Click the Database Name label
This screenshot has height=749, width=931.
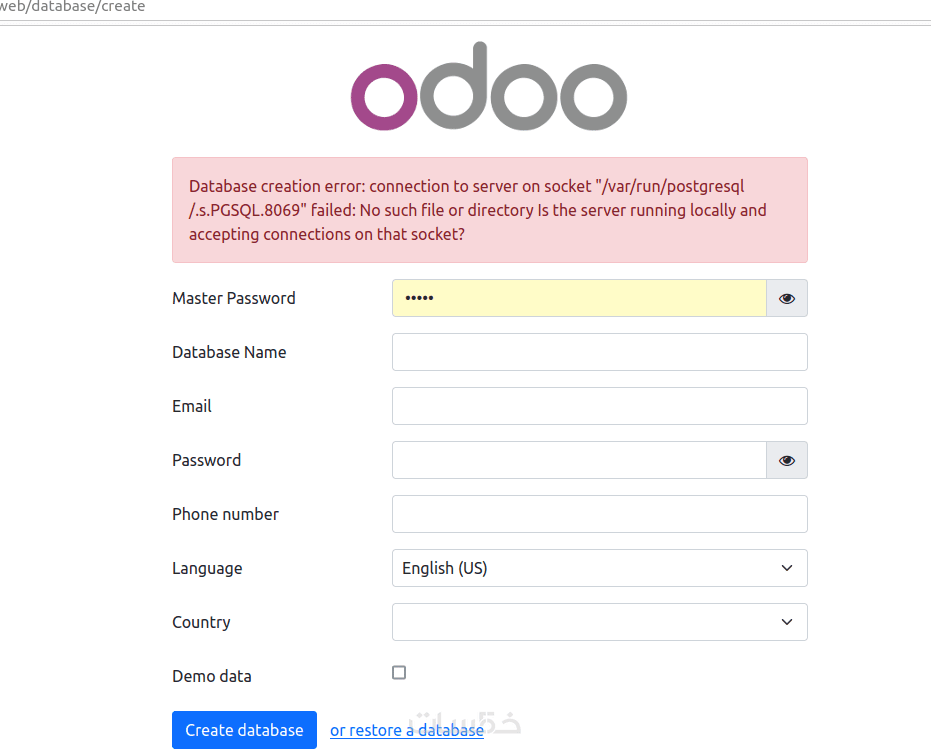[x=229, y=352]
